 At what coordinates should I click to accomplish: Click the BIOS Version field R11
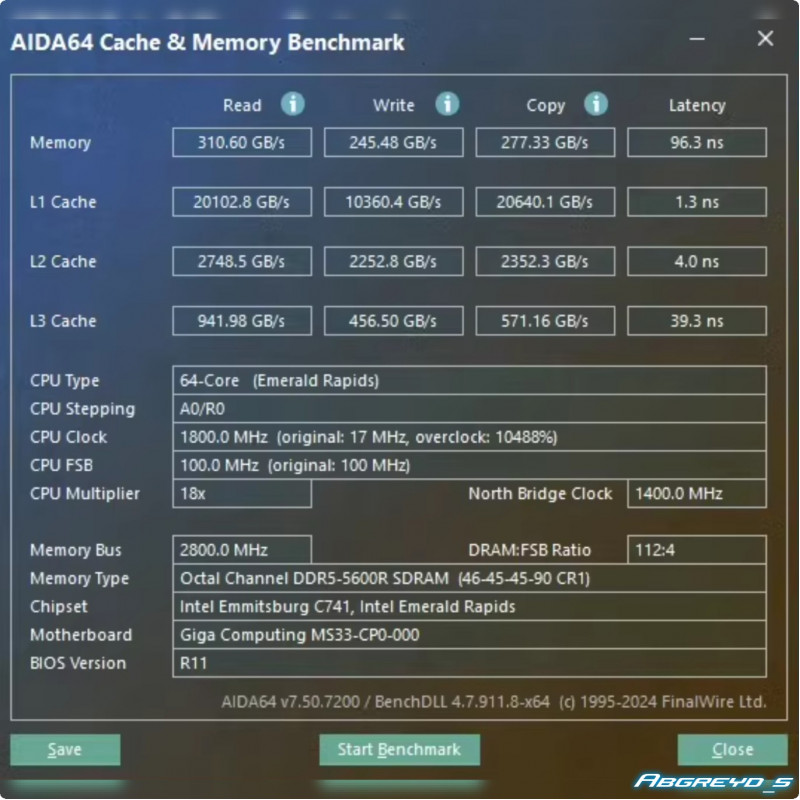click(469, 663)
